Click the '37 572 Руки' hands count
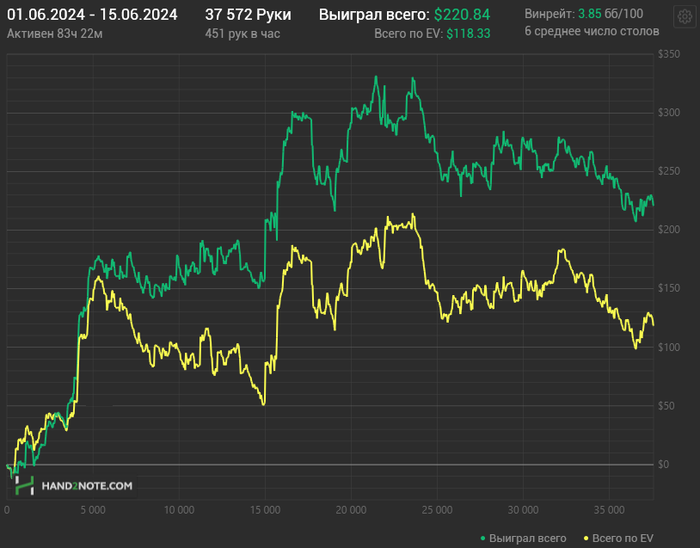The height and width of the screenshot is (548, 700). (x=248, y=15)
